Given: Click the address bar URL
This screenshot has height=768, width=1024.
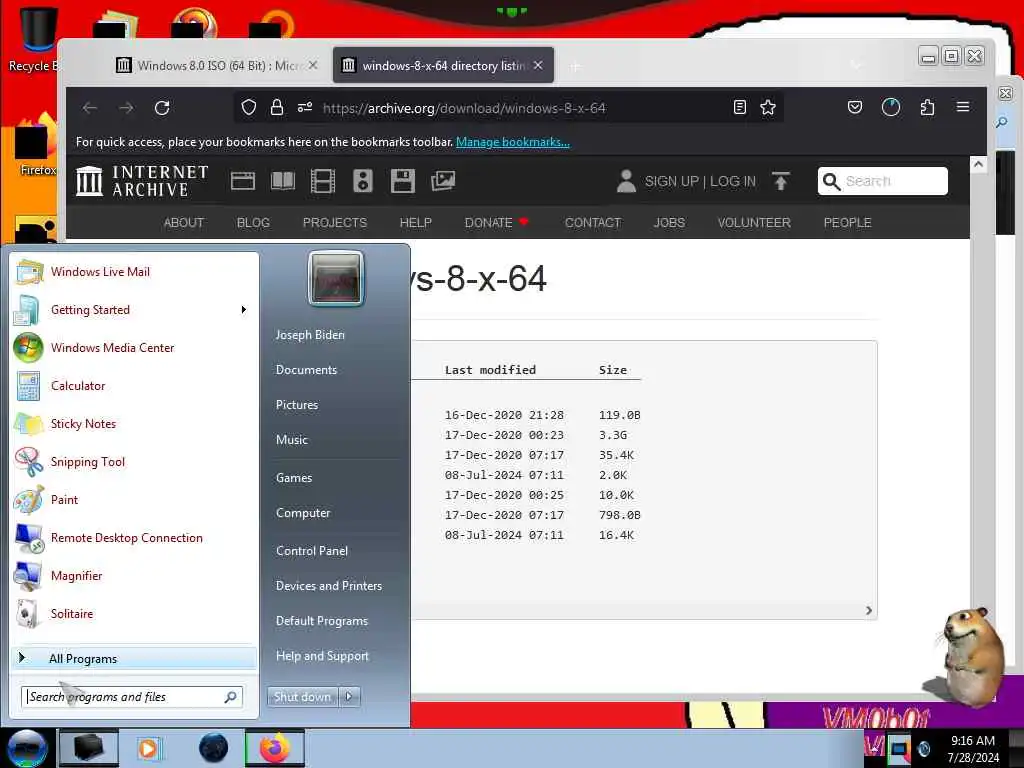Looking at the screenshot, I should click(464, 108).
